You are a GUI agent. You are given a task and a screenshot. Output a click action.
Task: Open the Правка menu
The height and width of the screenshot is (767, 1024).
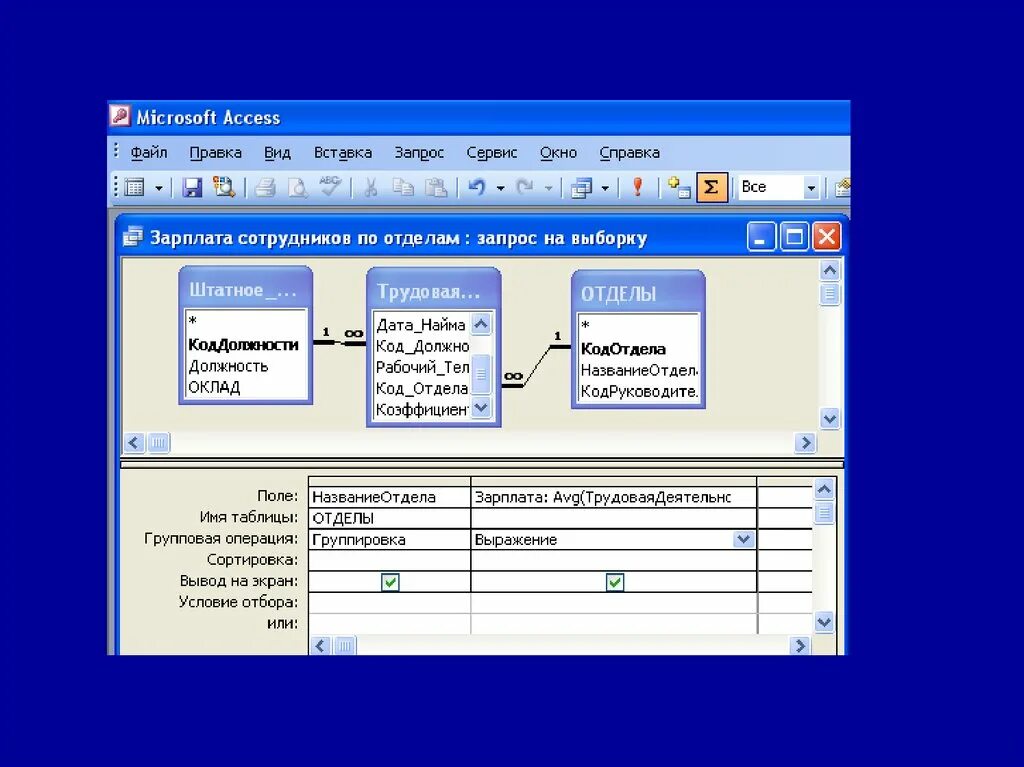click(216, 153)
